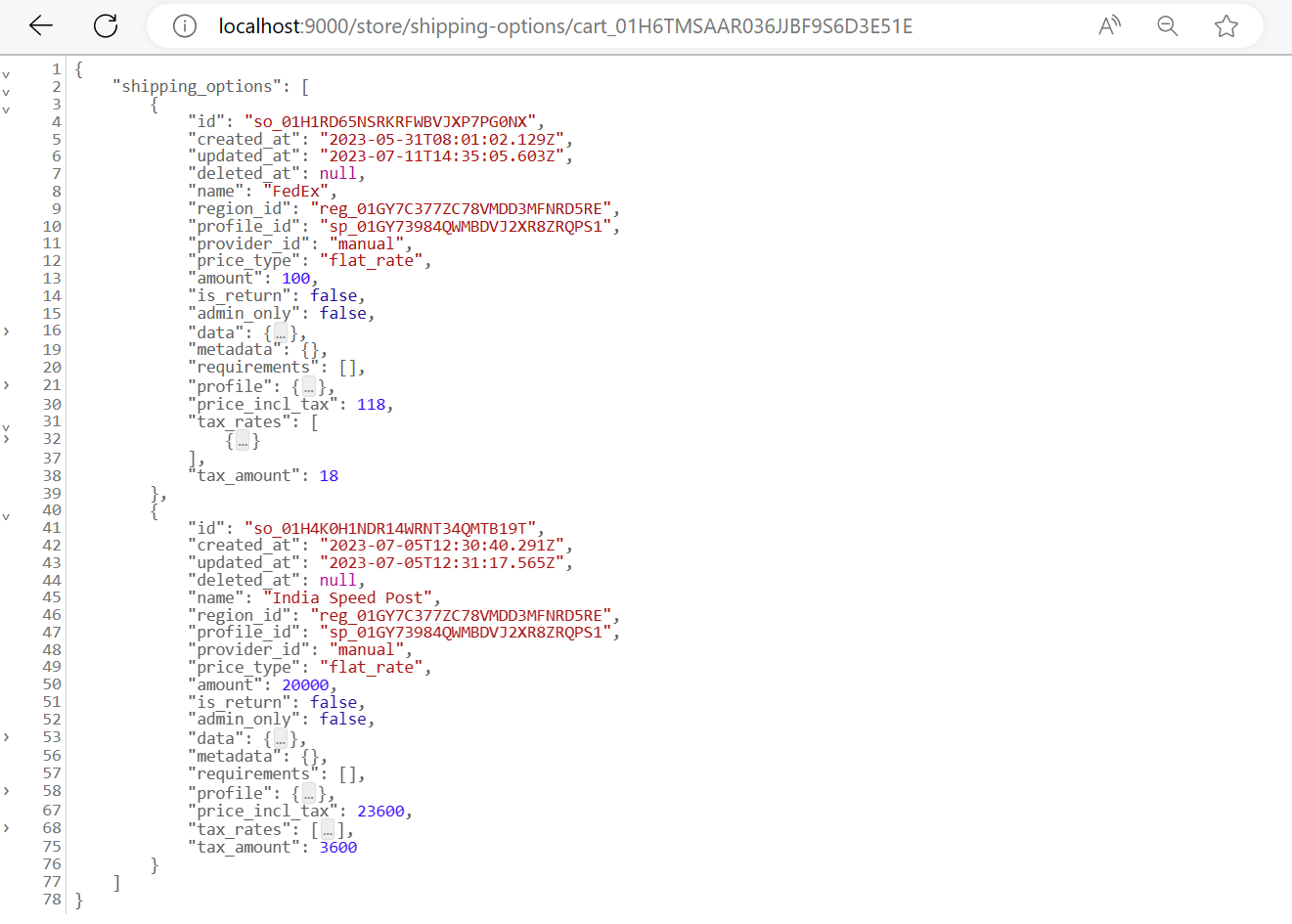The width and height of the screenshot is (1292, 924).
Task: Expand the FedEx option's profile object
Action: [x=309, y=385]
